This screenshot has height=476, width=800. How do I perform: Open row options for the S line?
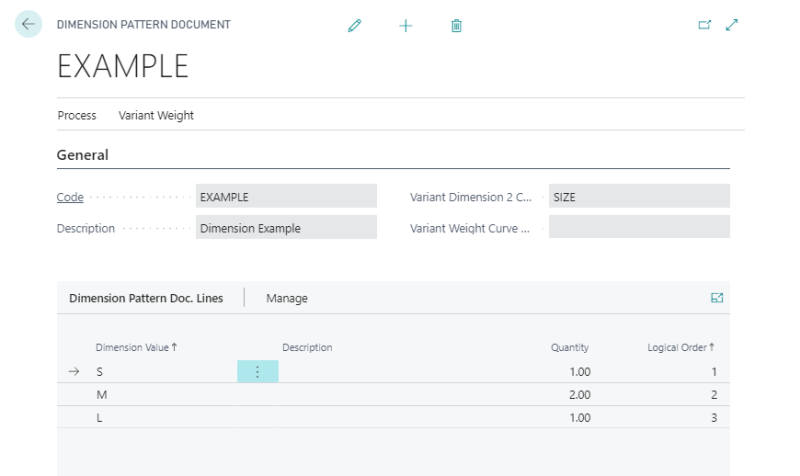pyautogui.click(x=257, y=371)
